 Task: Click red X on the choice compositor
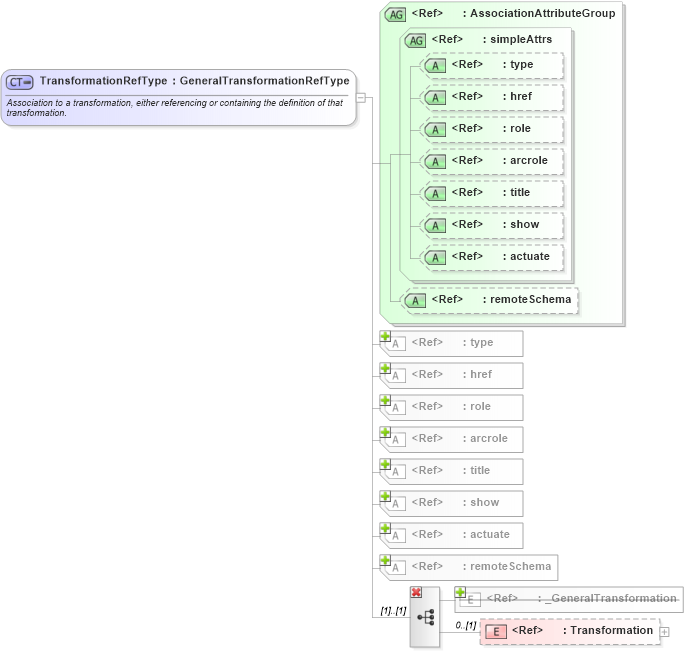(416, 592)
